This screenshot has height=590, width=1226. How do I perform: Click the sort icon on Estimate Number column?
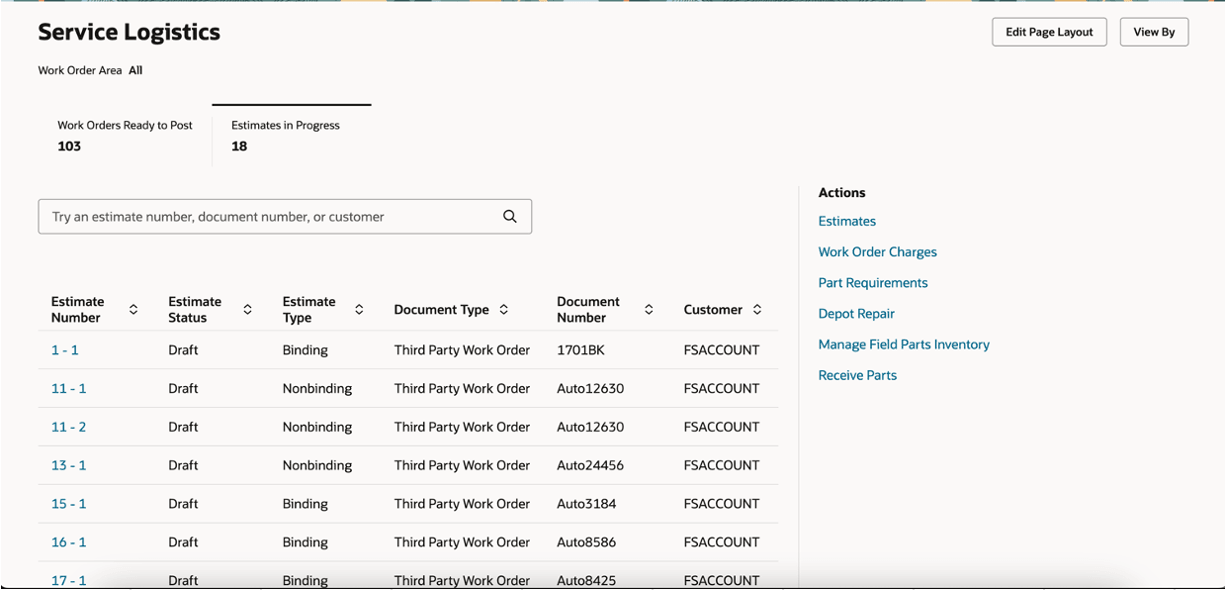[x=133, y=310]
